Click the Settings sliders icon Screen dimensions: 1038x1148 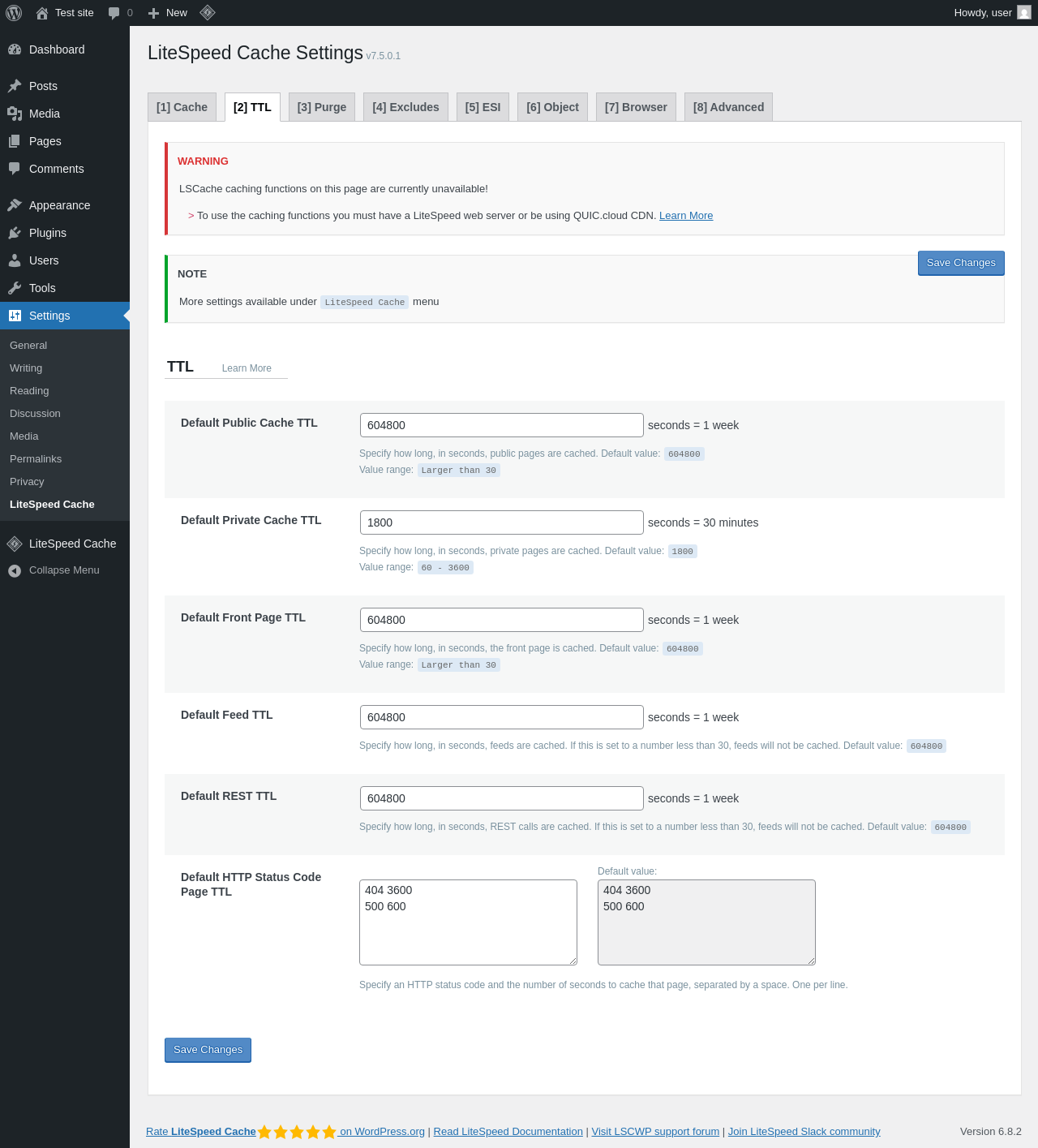tap(15, 316)
